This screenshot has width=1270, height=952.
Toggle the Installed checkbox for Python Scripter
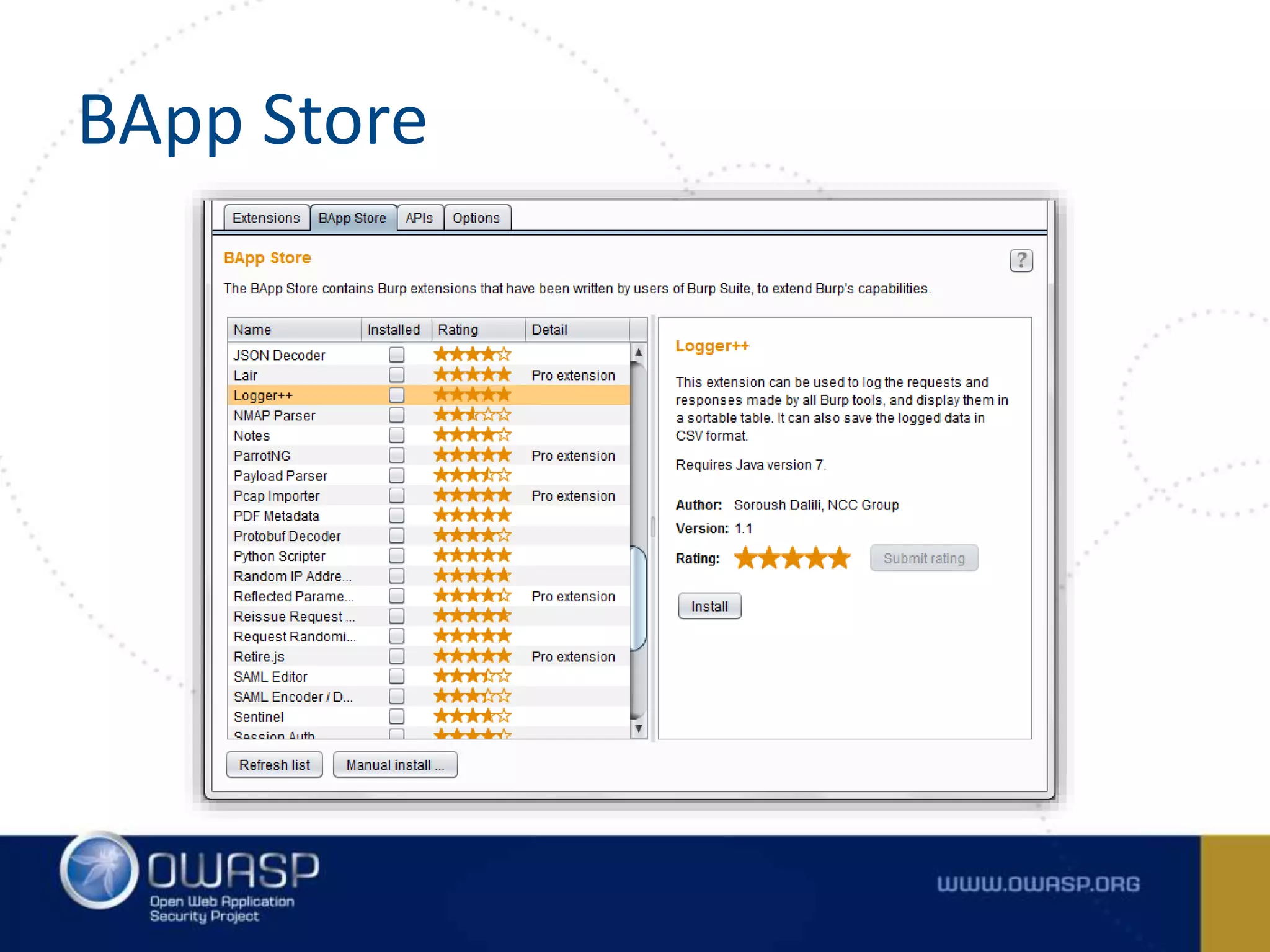(396, 555)
